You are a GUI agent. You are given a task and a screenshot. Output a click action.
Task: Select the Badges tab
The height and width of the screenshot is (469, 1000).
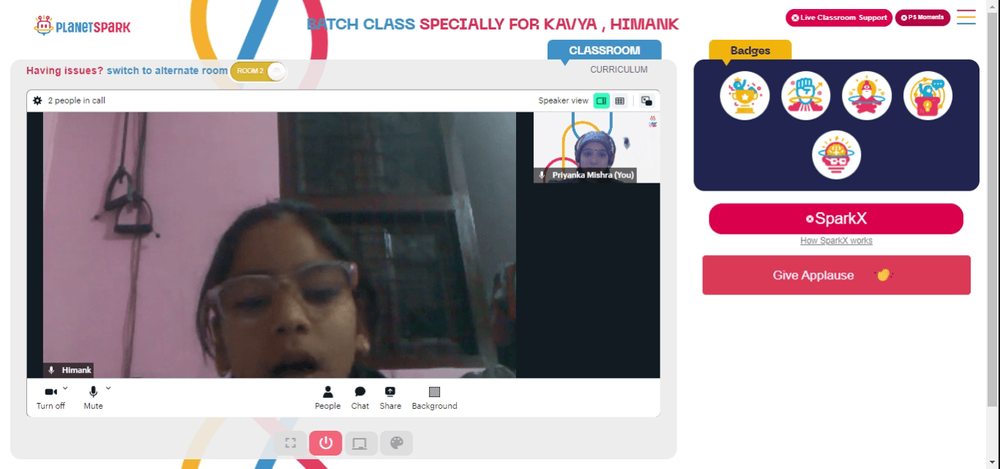(x=750, y=50)
